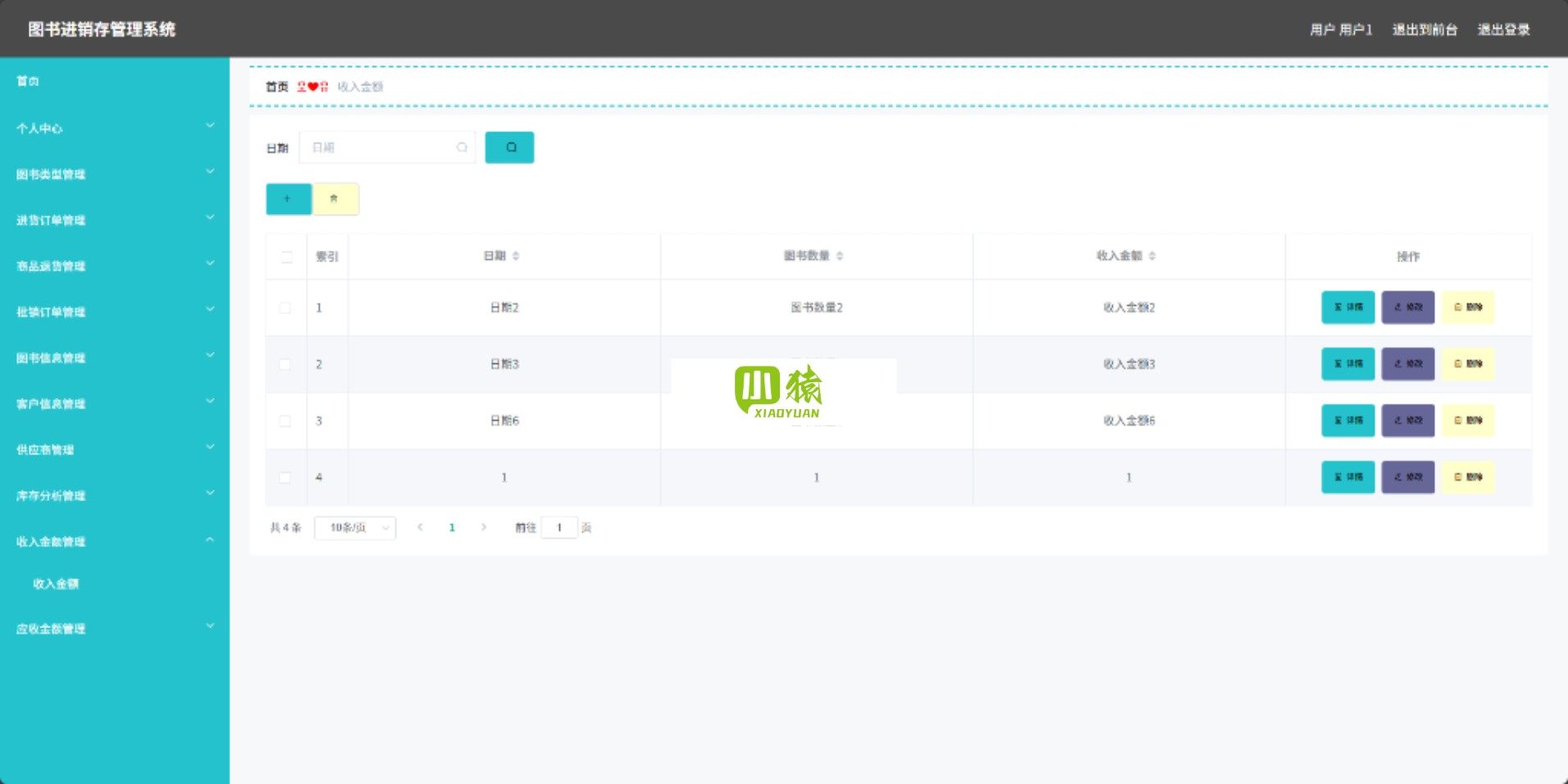Expand the 商品退货管理 sidebar menu
The height and width of the screenshot is (784, 1568).
pyautogui.click(x=115, y=266)
